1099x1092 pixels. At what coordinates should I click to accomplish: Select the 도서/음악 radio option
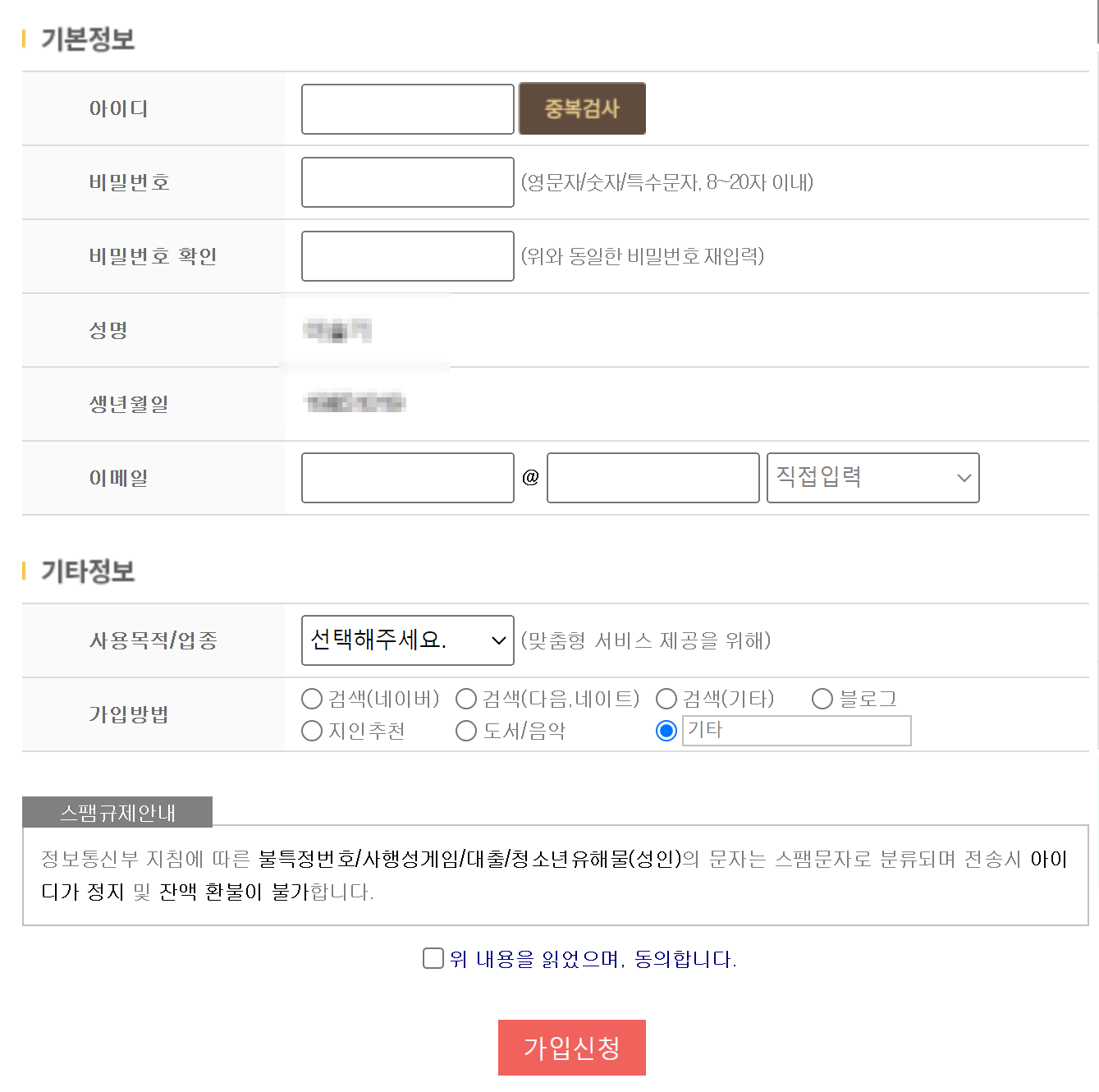click(x=466, y=731)
